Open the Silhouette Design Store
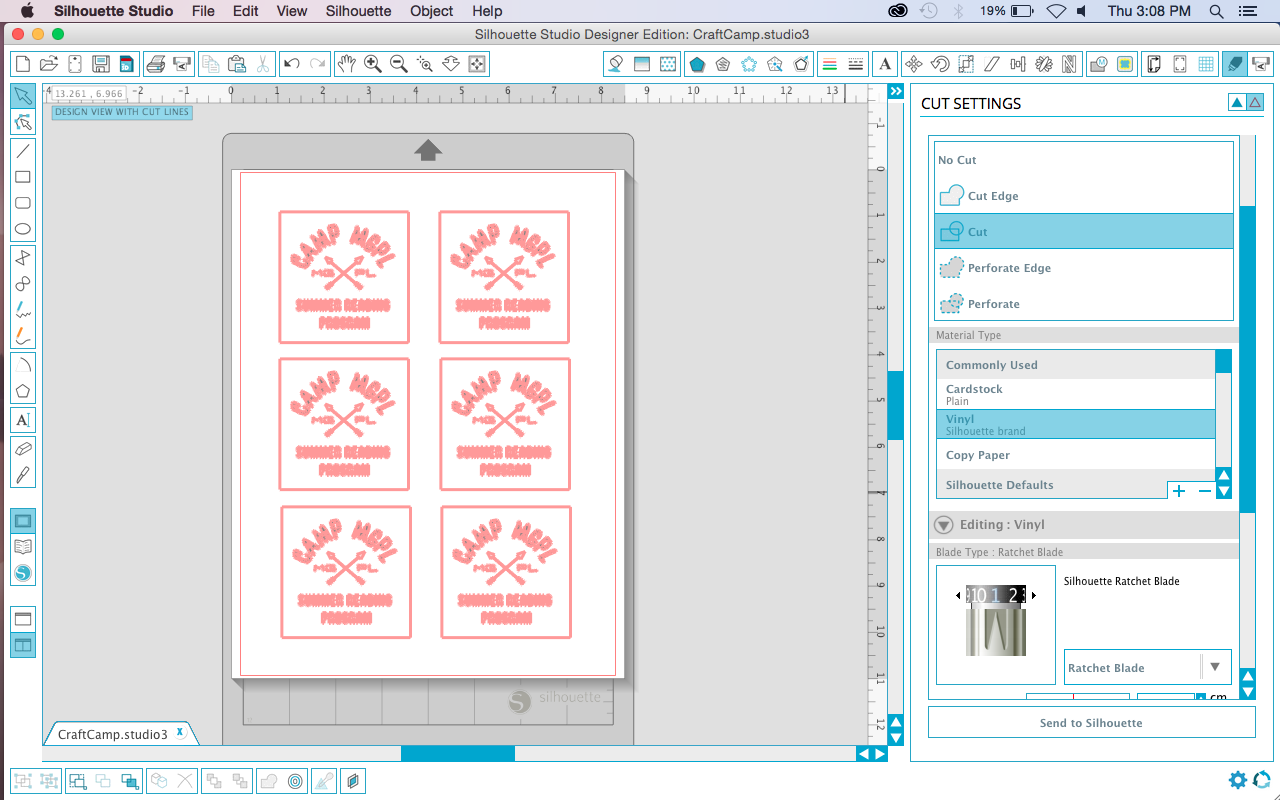 point(23,573)
